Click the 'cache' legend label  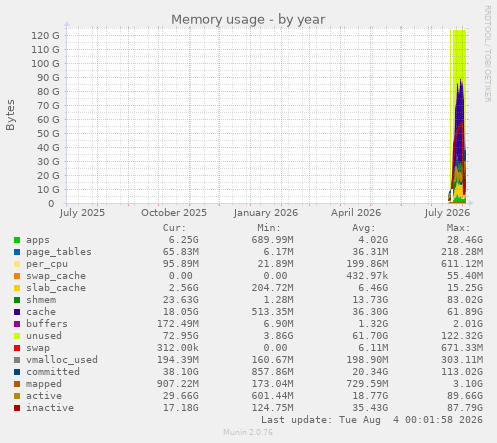pos(41,312)
